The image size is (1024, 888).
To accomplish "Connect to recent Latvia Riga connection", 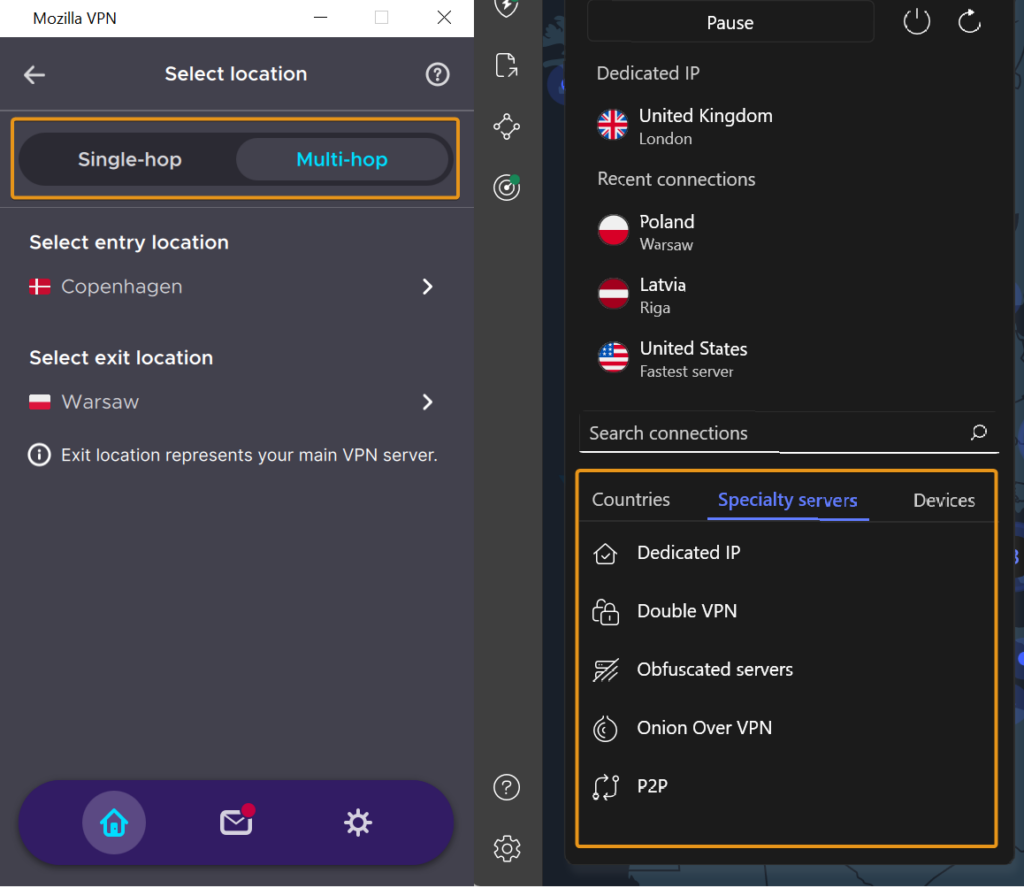I will (787, 295).
